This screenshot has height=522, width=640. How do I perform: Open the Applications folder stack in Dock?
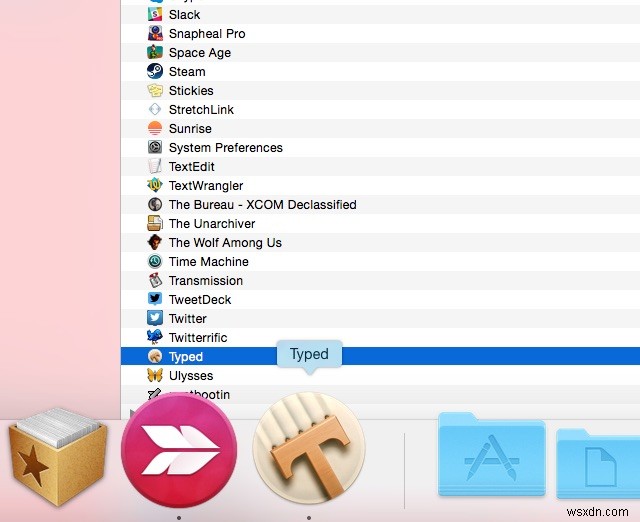click(x=492, y=454)
